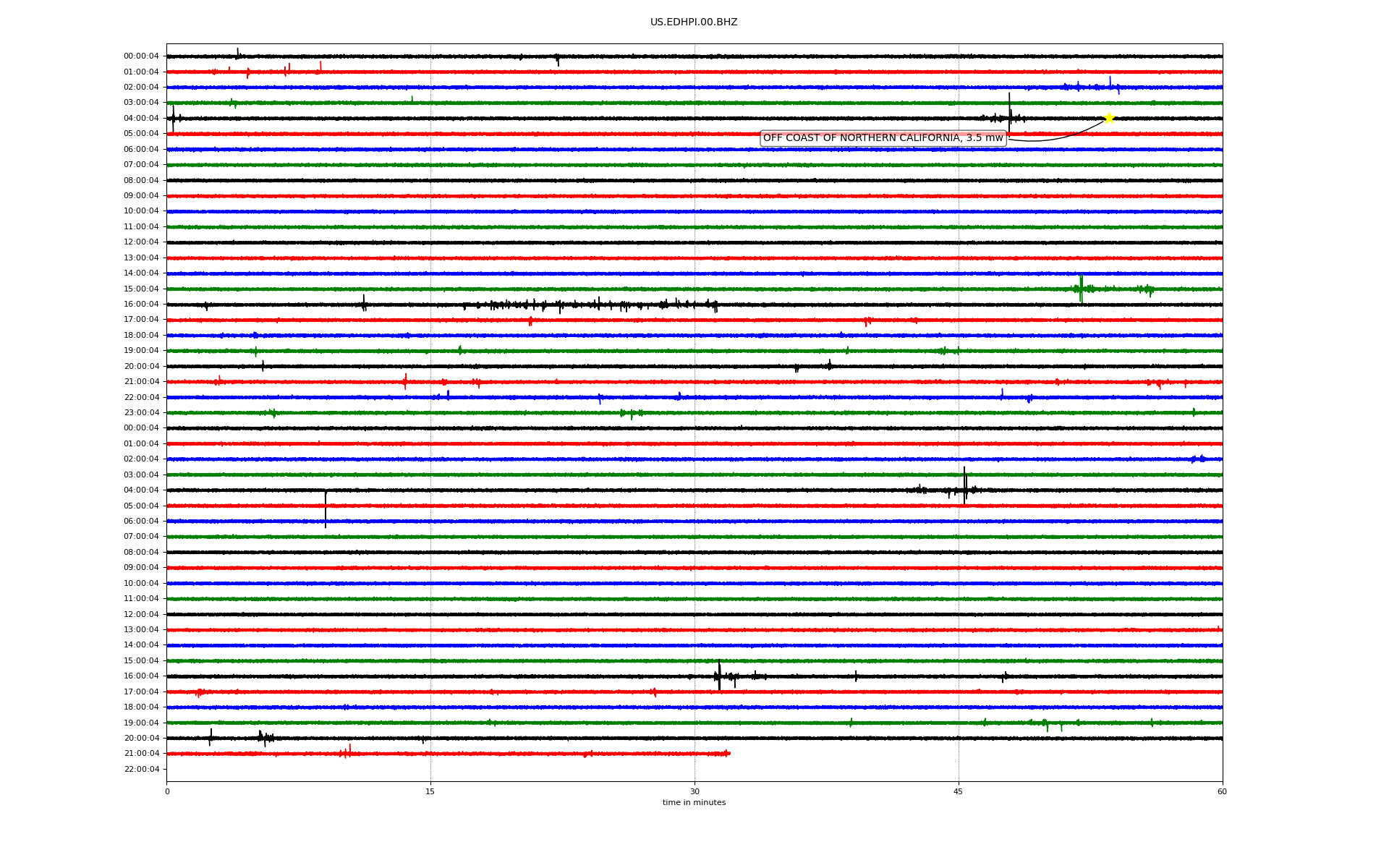Click the 08:00:04 label in the upper half
The image size is (1389, 868).
click(141, 180)
